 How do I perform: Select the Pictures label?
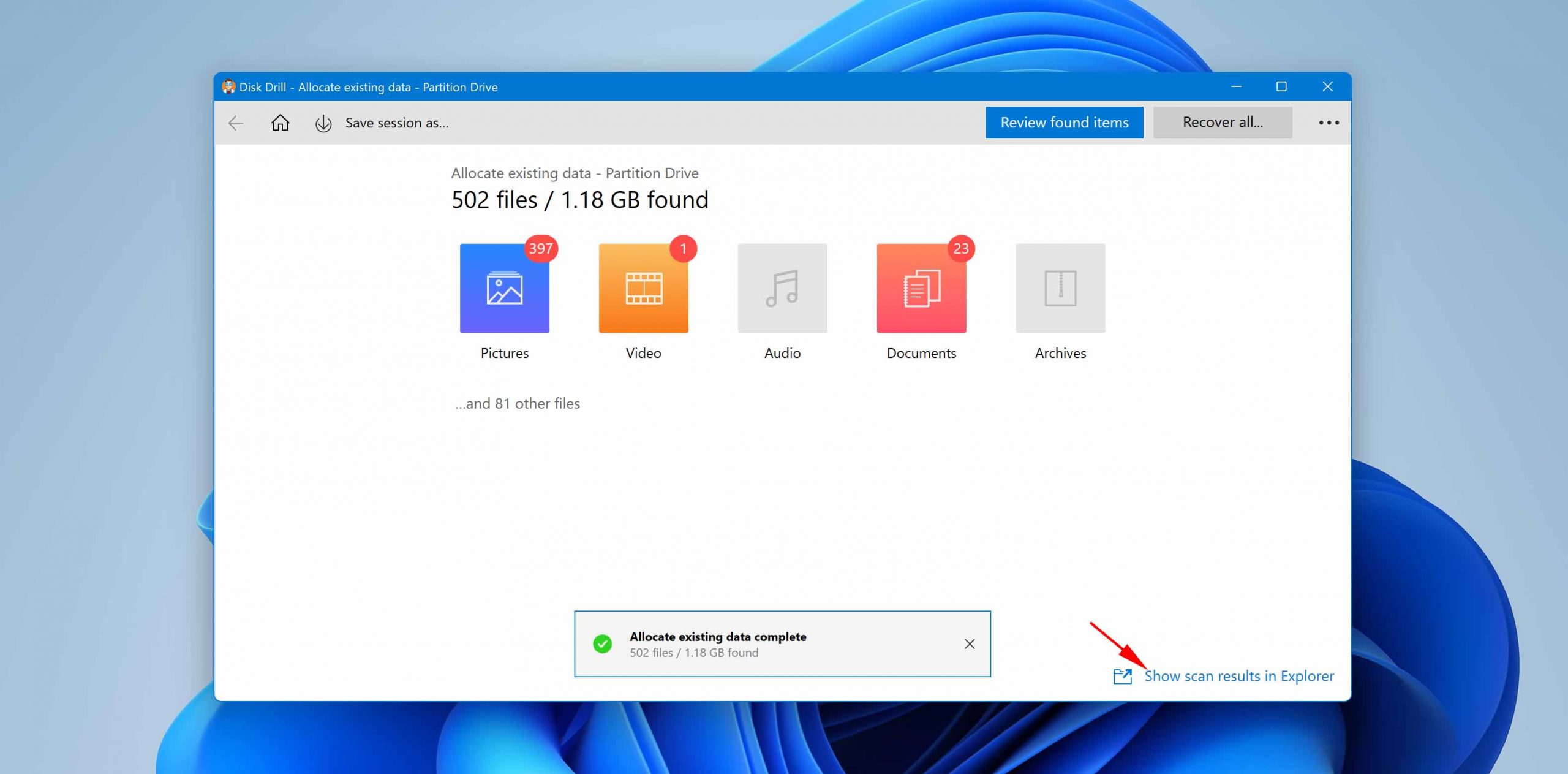pyautogui.click(x=504, y=353)
